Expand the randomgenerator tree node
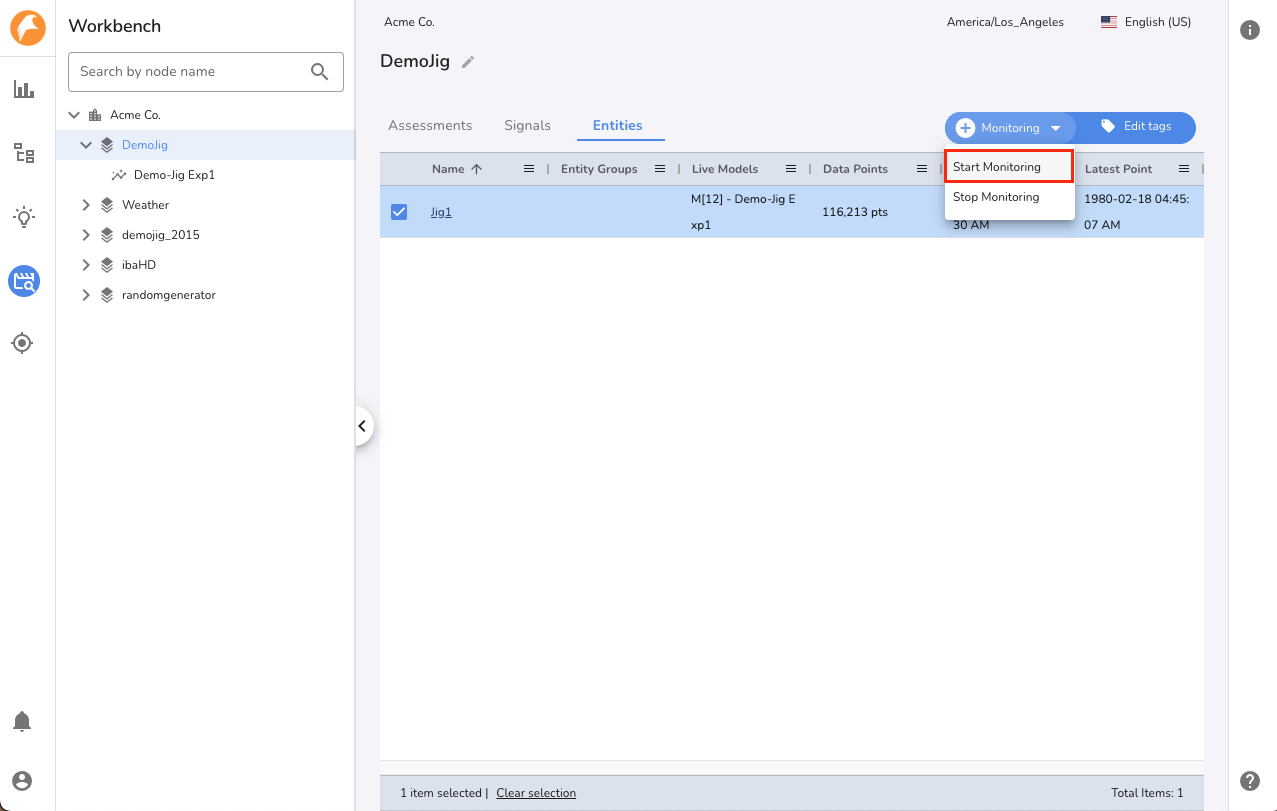Screen dimensions: 1277x811 [x=86, y=295]
